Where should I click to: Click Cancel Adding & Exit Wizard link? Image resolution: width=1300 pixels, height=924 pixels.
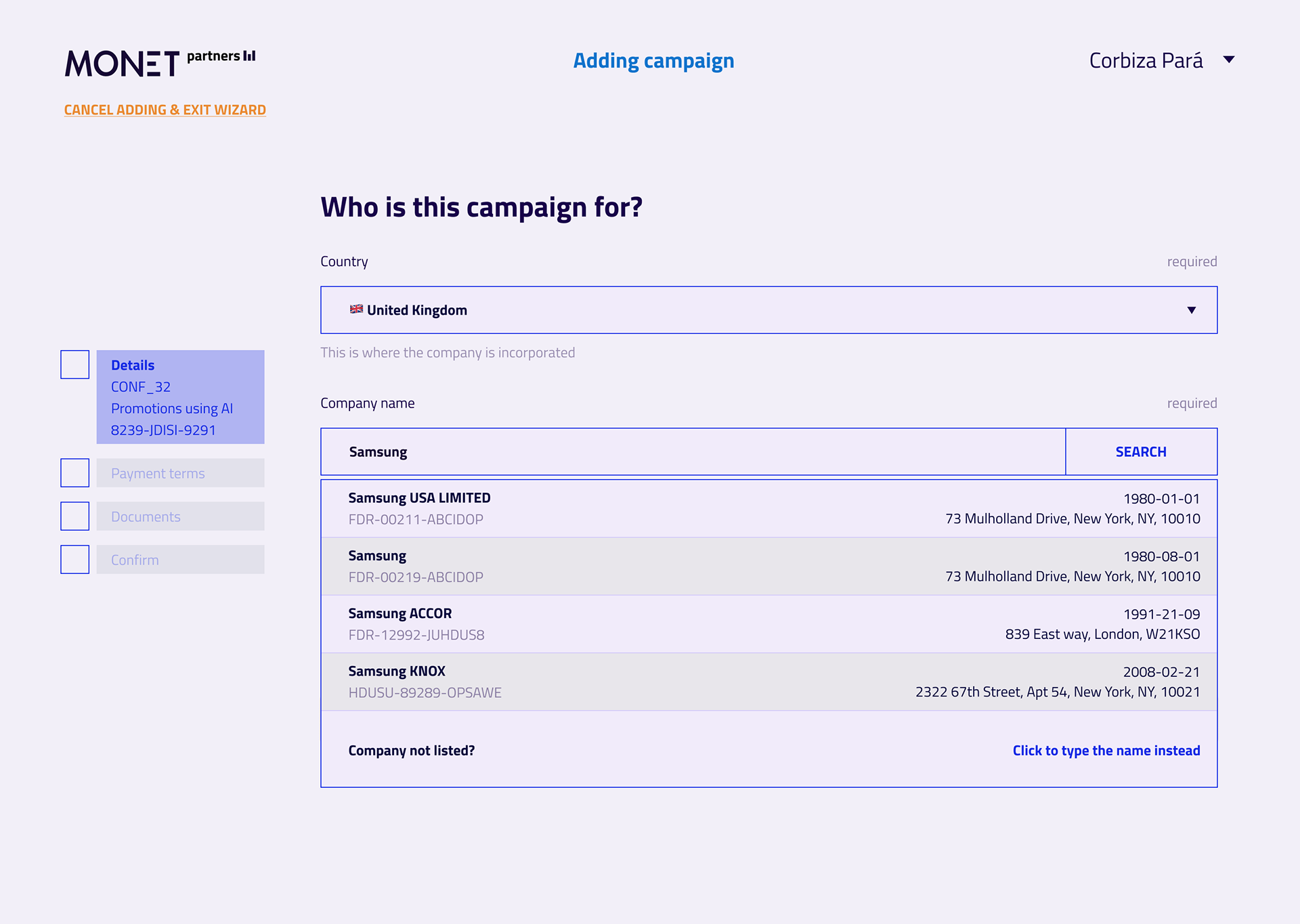[165, 110]
